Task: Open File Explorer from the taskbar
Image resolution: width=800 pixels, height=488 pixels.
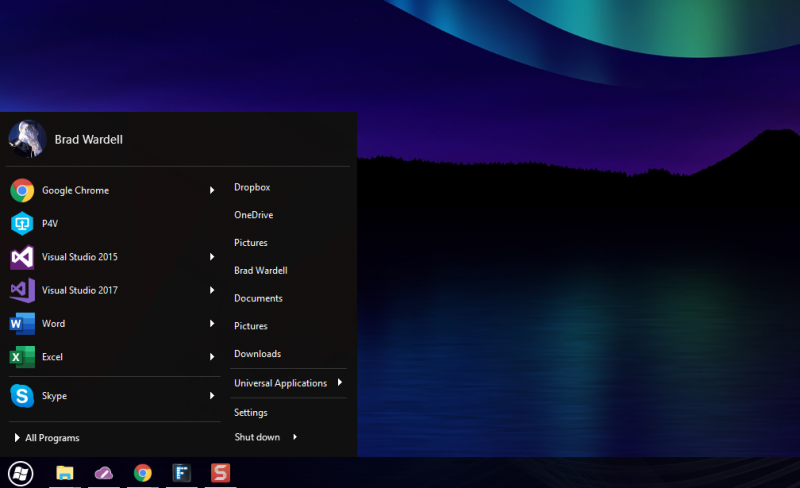Action: (x=65, y=473)
